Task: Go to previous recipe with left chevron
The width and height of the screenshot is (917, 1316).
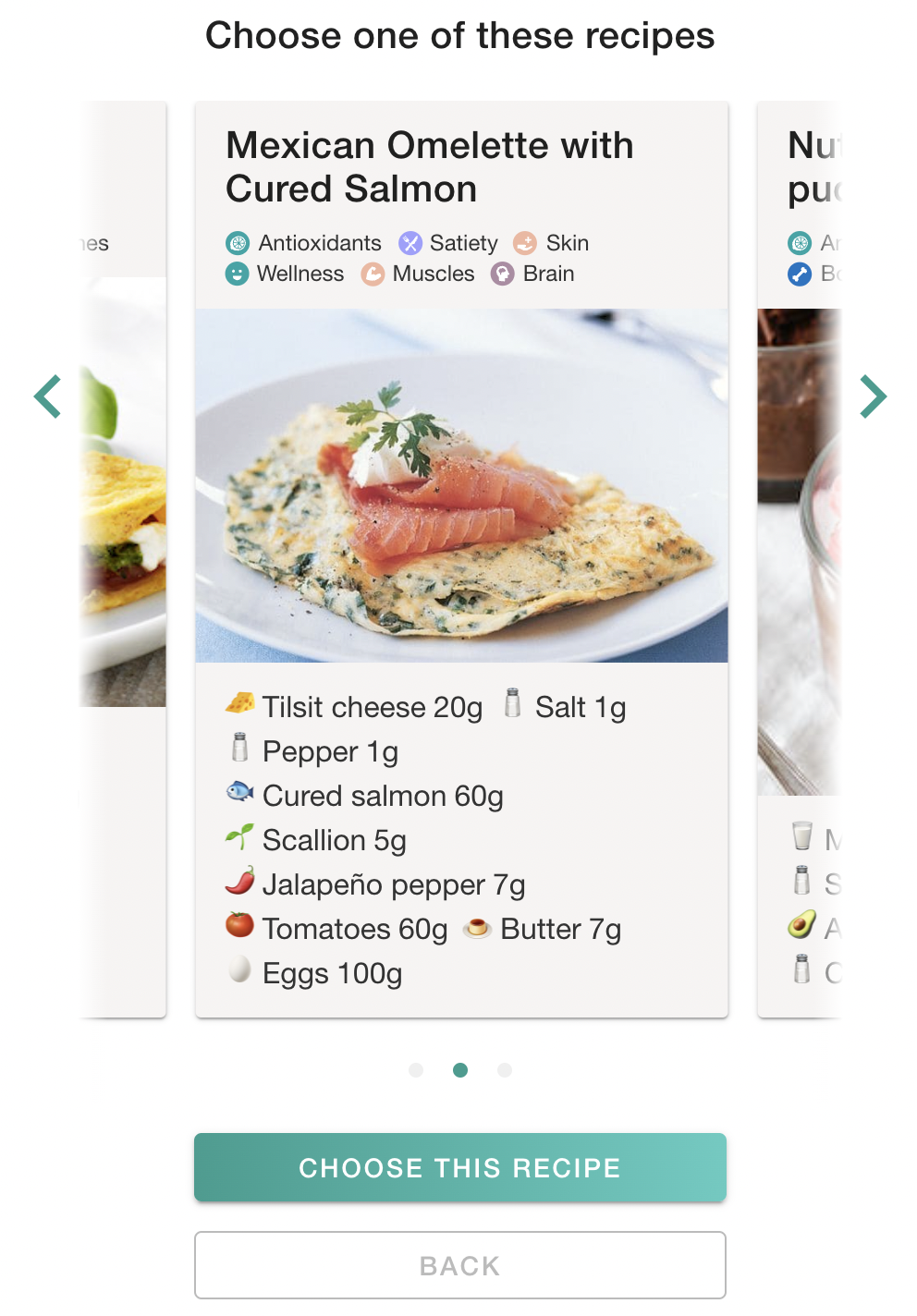Action: point(48,396)
